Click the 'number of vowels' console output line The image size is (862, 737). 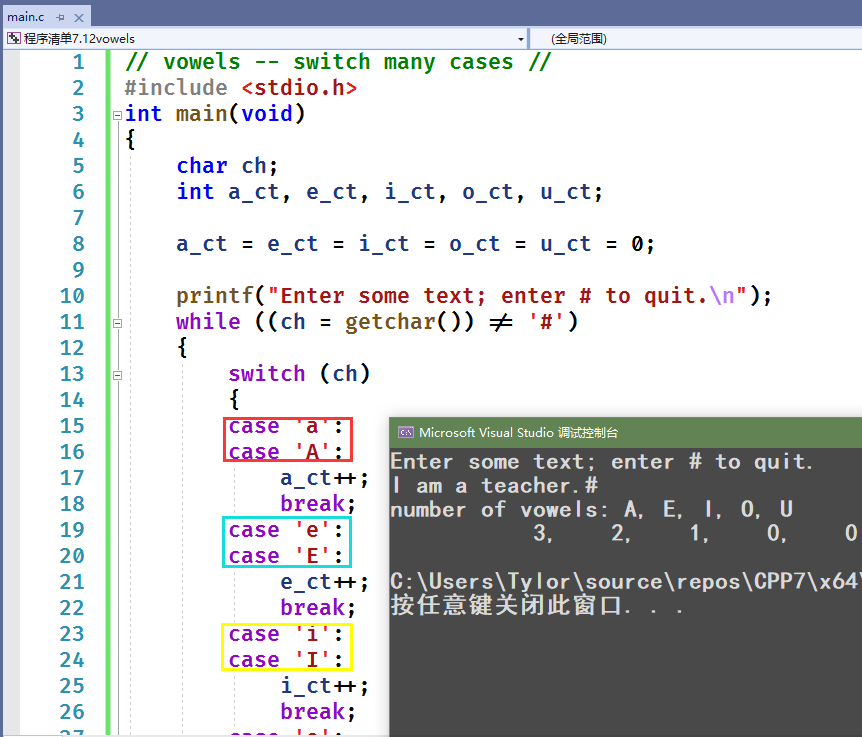(592, 509)
